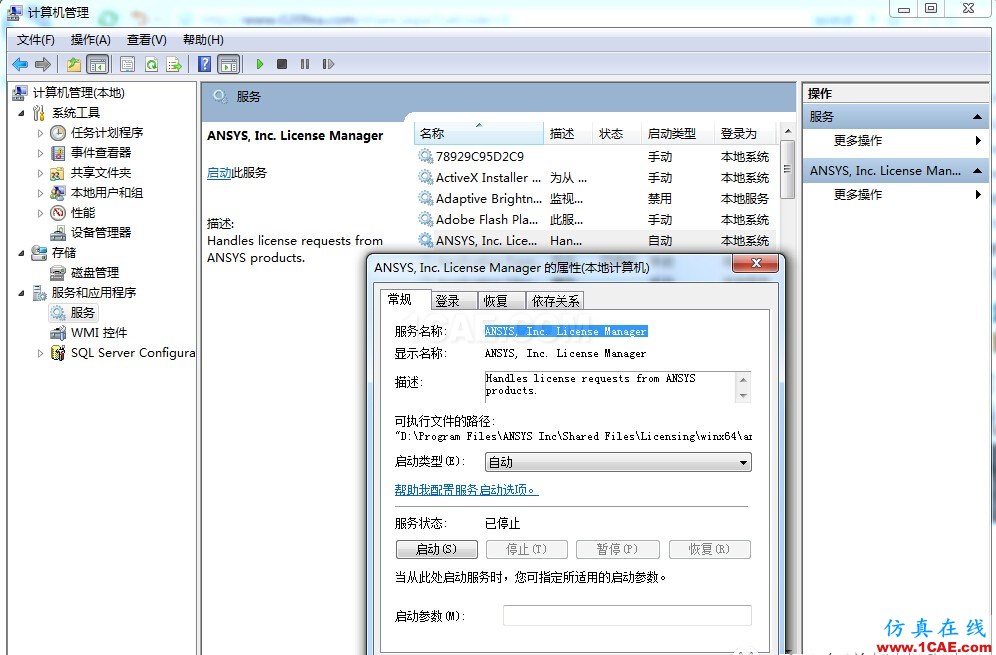Open the 查看(V) menu

[x=147, y=40]
